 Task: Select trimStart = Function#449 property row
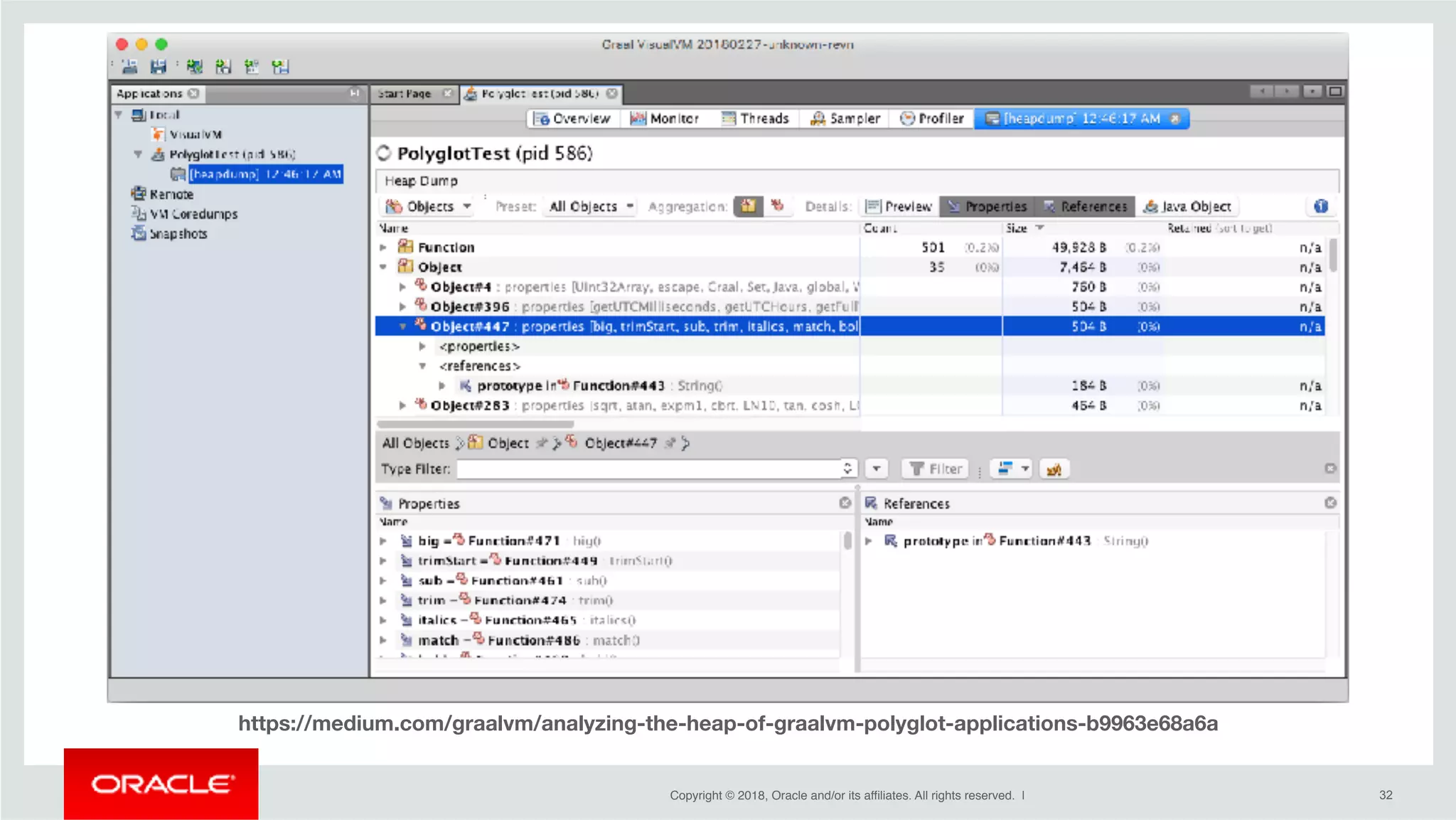point(609,561)
